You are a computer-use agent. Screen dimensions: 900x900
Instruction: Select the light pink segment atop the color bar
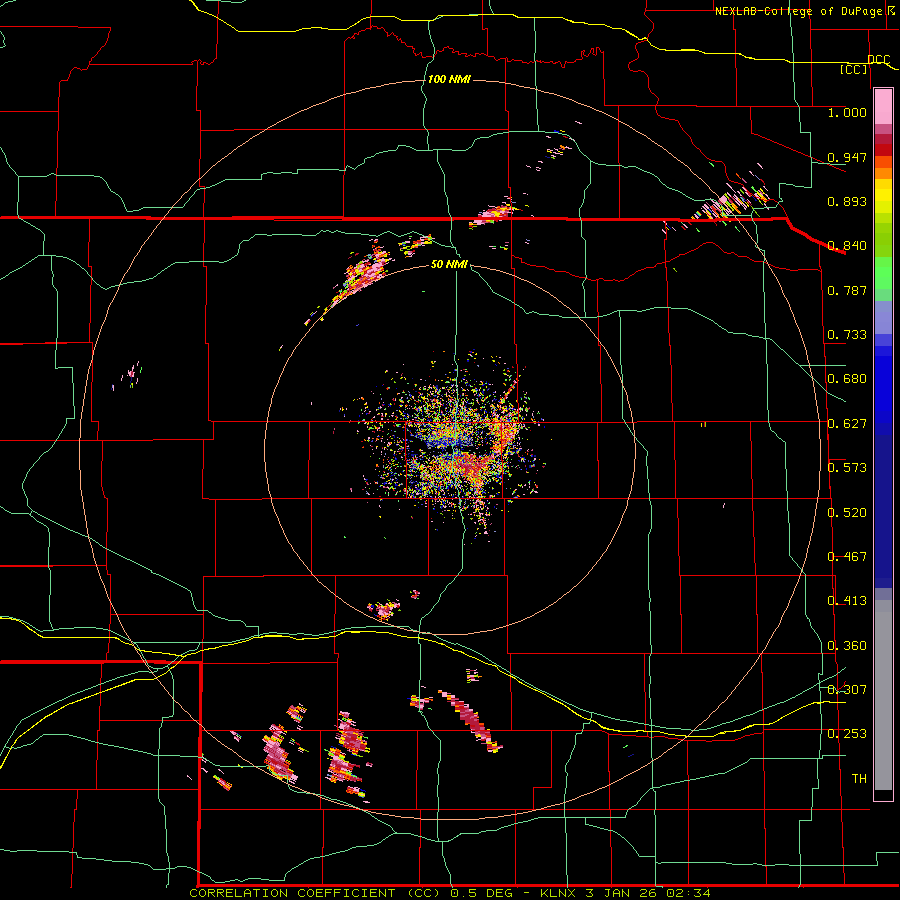(x=883, y=107)
